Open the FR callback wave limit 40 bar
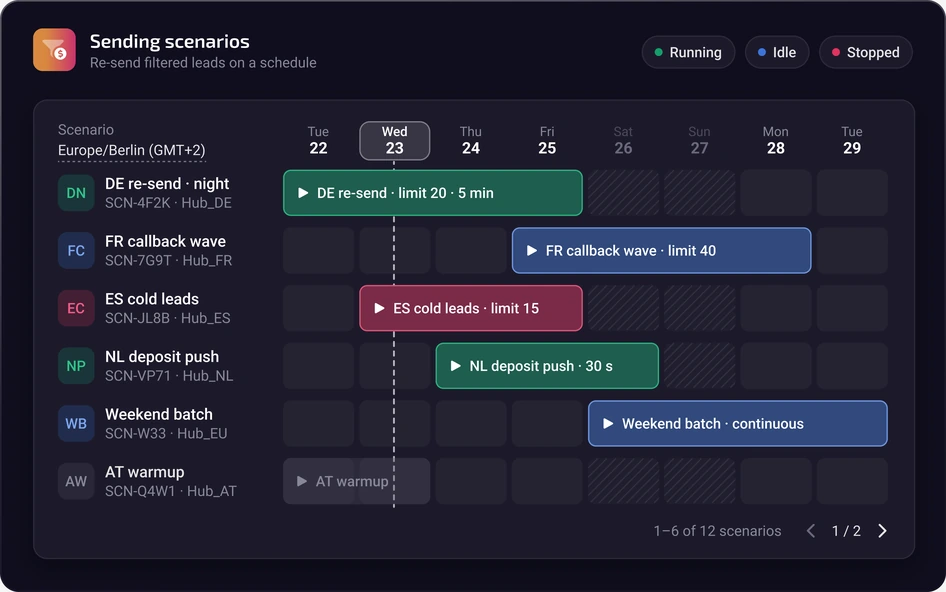The height and width of the screenshot is (592, 946). coord(661,250)
